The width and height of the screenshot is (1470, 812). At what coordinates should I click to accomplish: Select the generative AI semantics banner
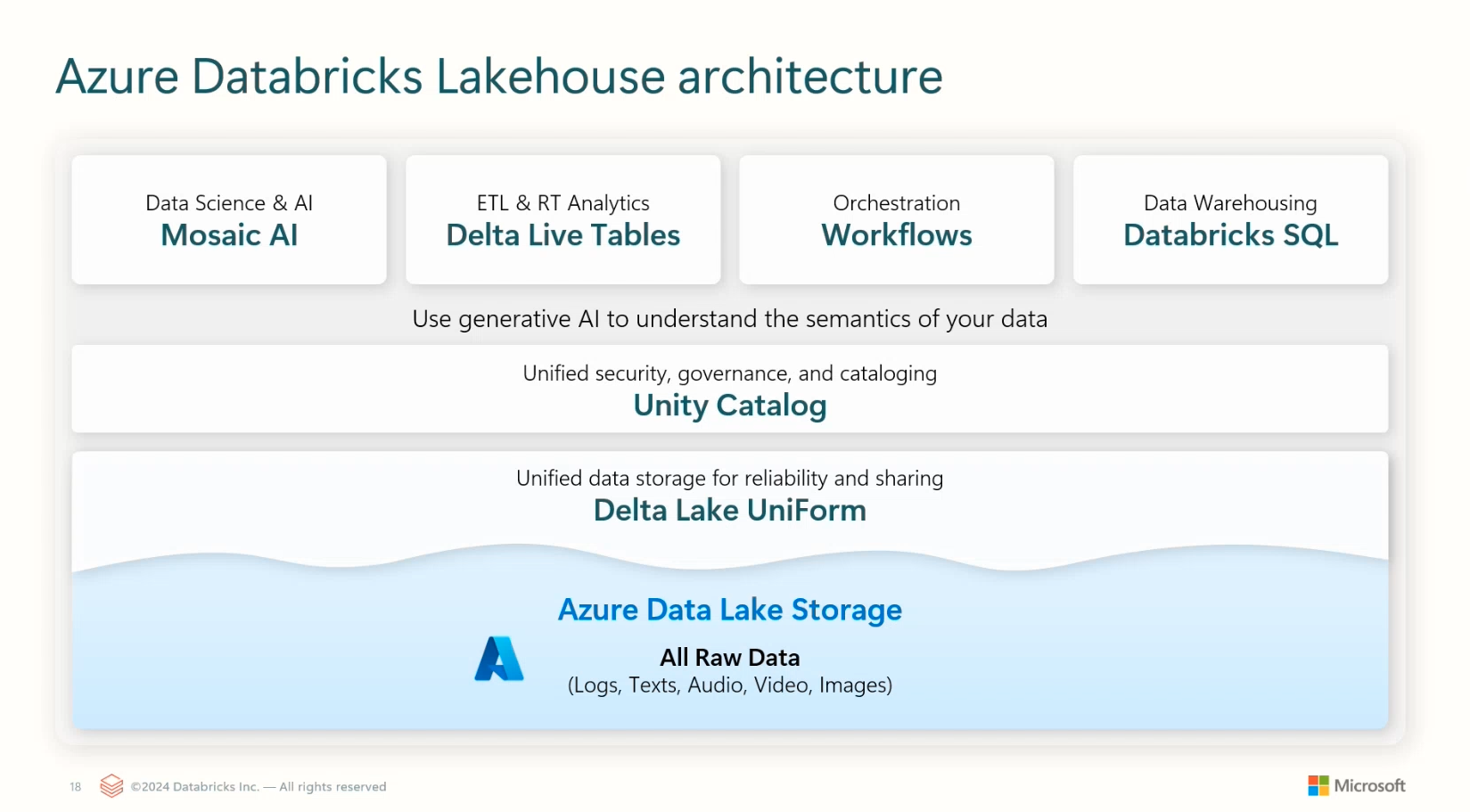click(x=729, y=318)
